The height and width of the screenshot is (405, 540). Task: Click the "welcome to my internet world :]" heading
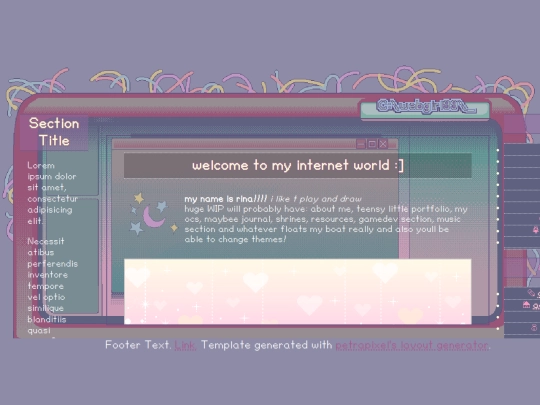point(298,165)
